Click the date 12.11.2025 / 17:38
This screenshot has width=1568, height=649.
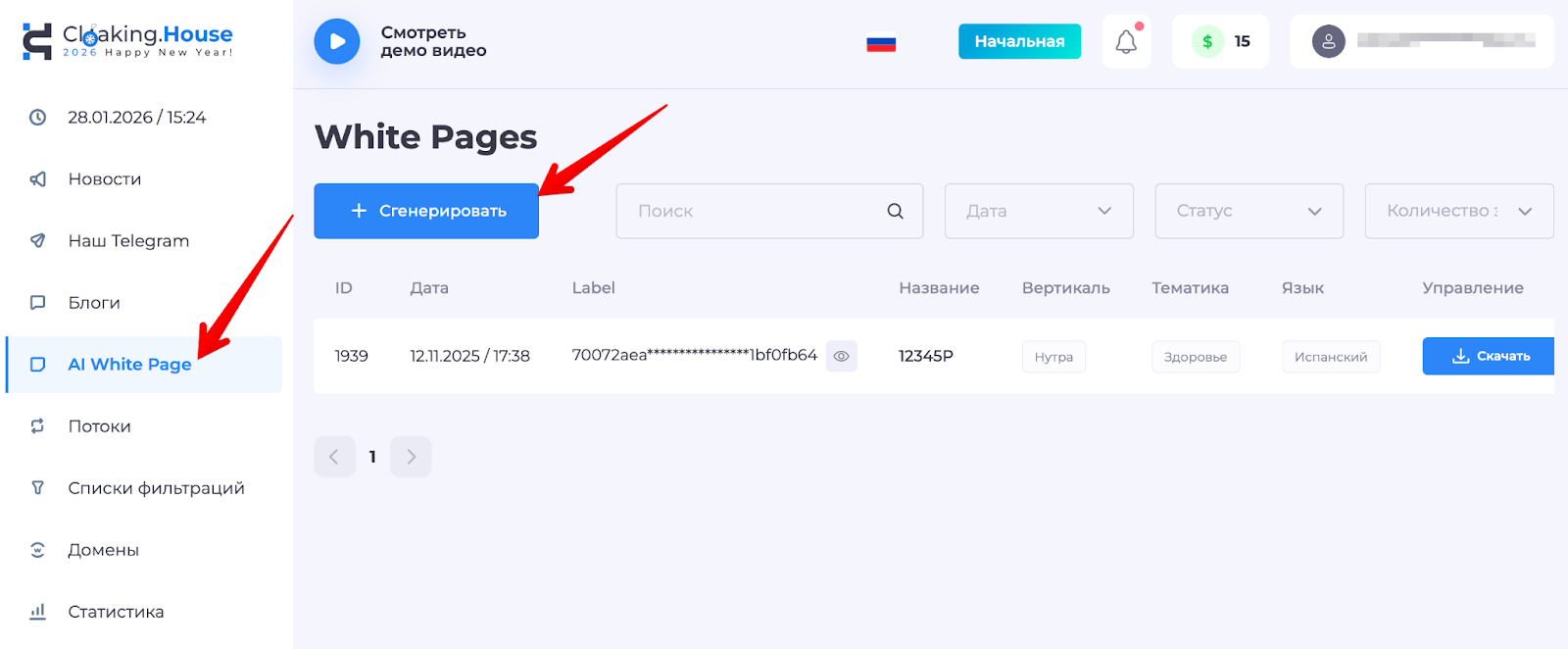pos(470,356)
